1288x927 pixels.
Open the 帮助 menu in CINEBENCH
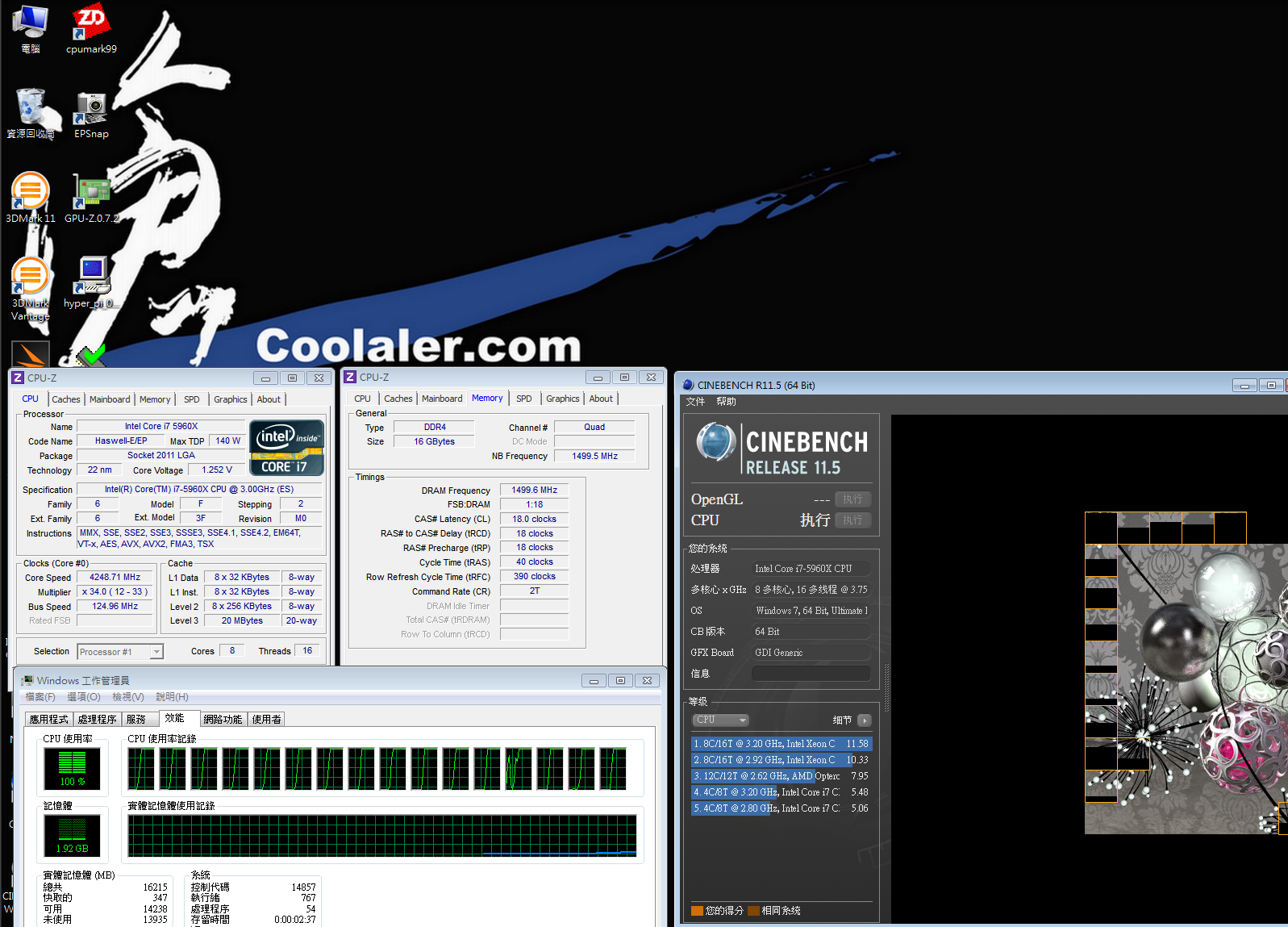click(726, 402)
